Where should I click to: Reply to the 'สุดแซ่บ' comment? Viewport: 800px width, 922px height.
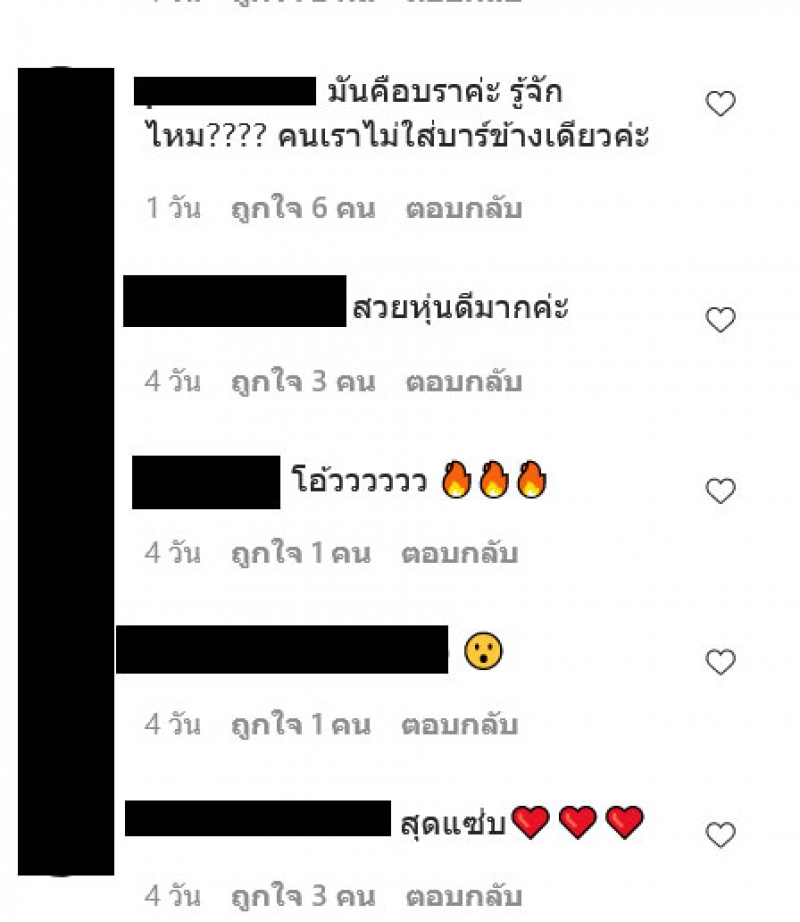click(464, 896)
